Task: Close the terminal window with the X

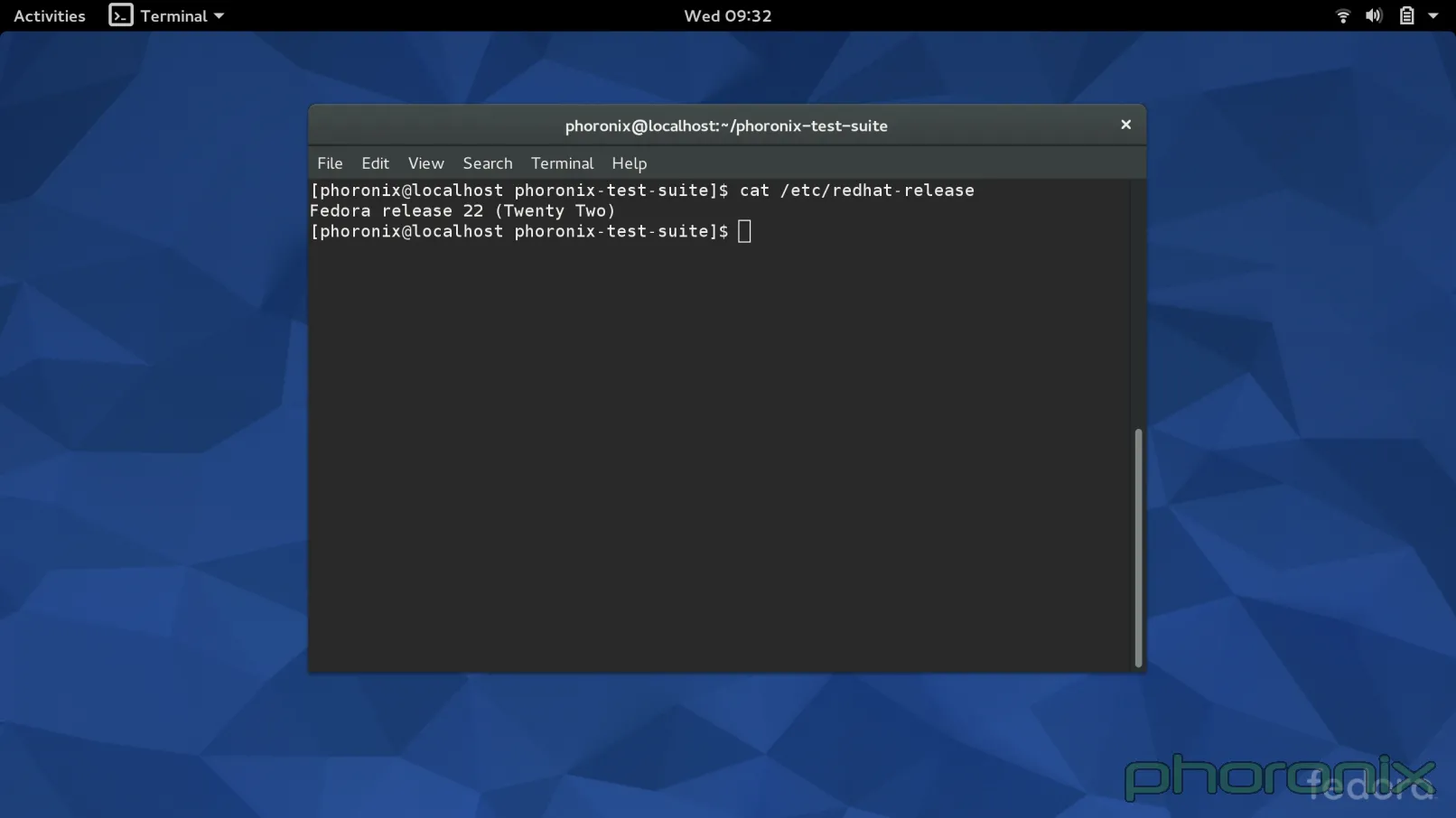Action: click(1125, 125)
